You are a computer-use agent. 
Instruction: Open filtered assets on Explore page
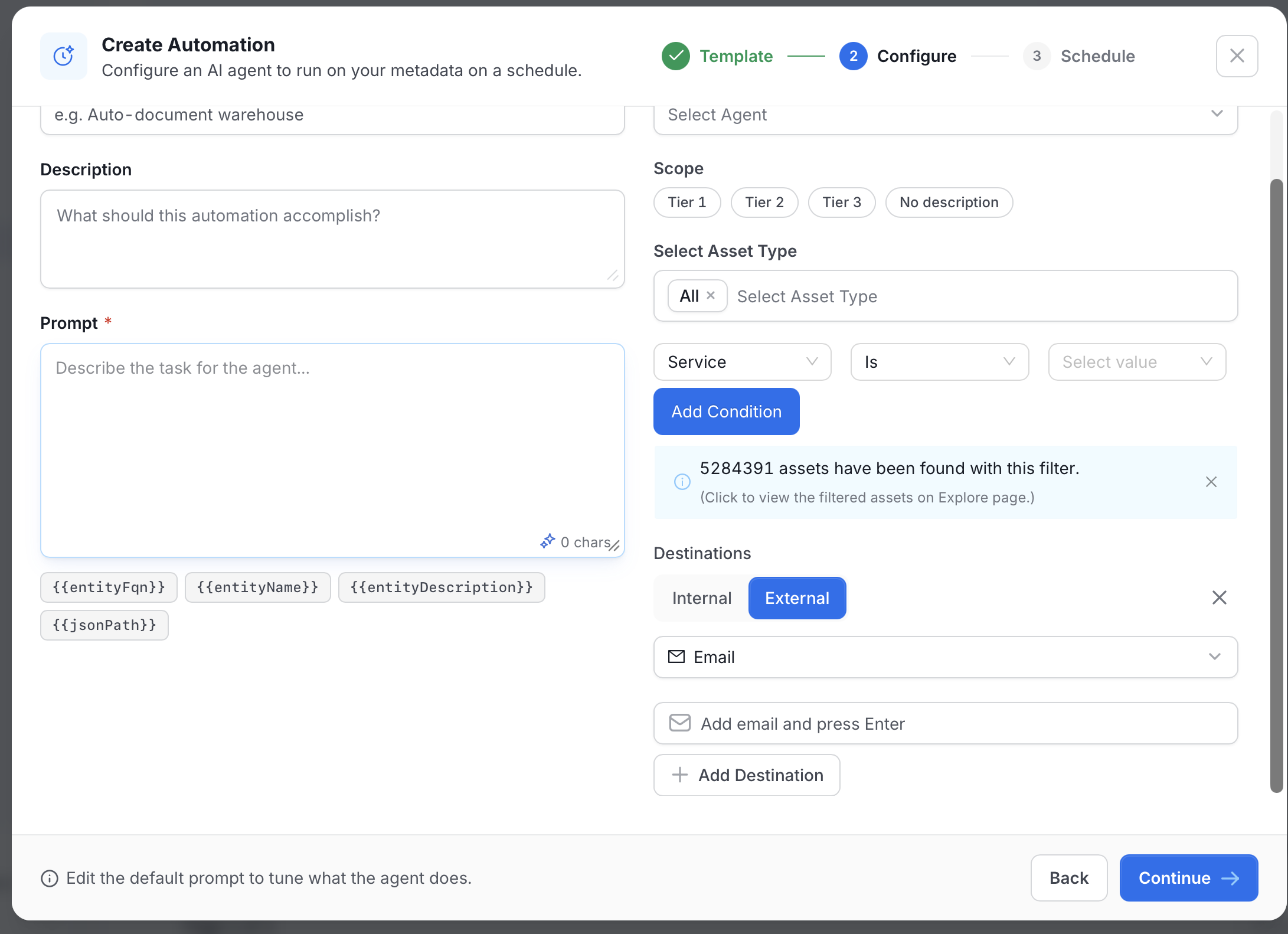867,498
